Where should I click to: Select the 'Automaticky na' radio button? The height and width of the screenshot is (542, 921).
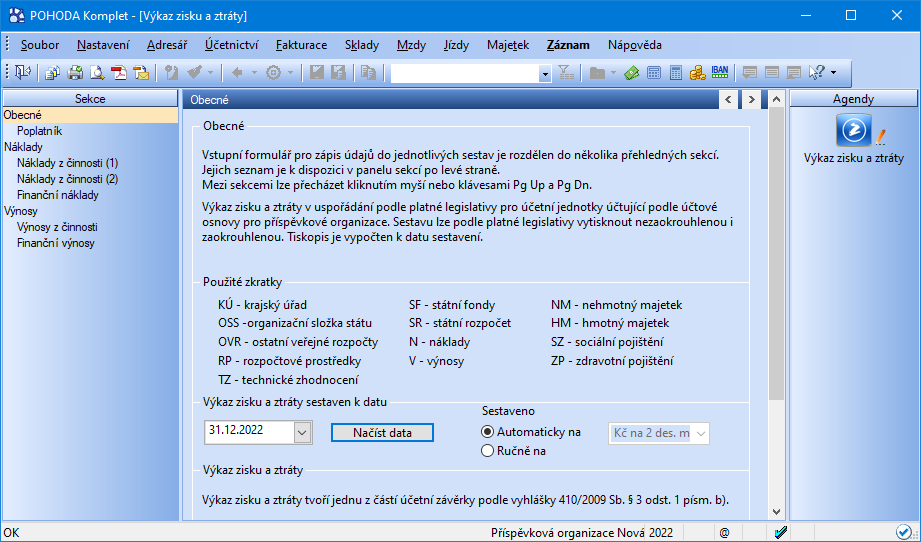click(x=488, y=432)
